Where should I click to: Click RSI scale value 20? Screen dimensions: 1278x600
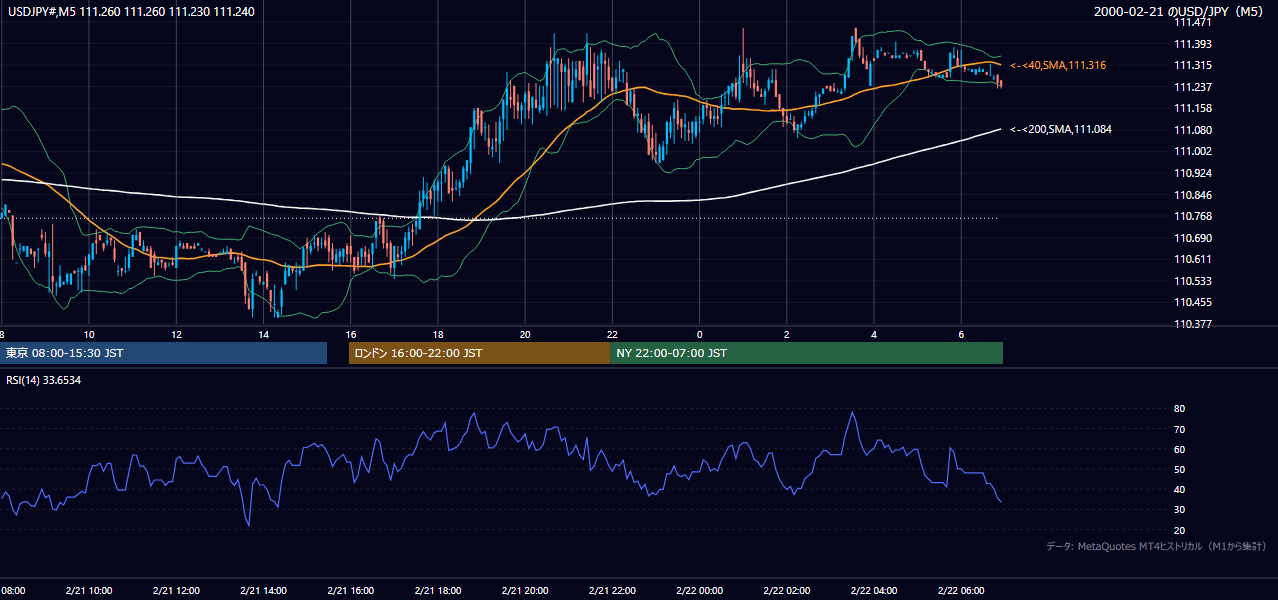pos(1180,530)
